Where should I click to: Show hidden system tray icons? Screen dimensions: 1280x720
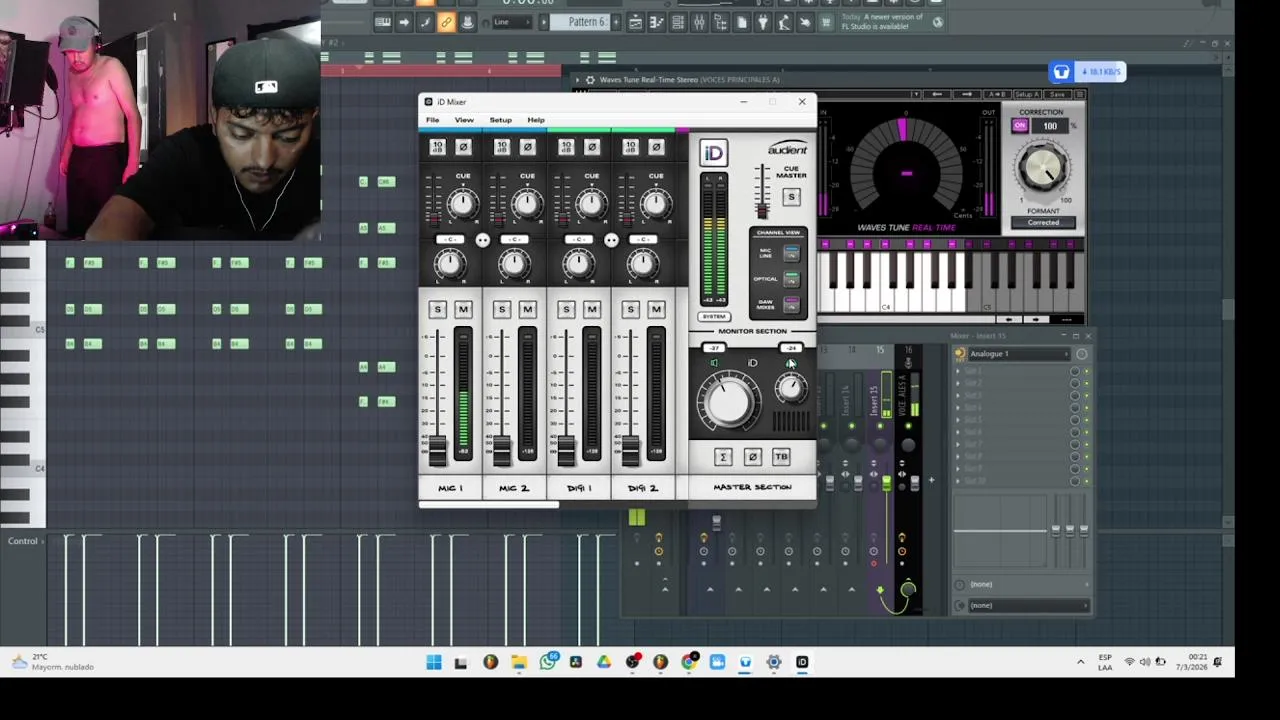1080,662
